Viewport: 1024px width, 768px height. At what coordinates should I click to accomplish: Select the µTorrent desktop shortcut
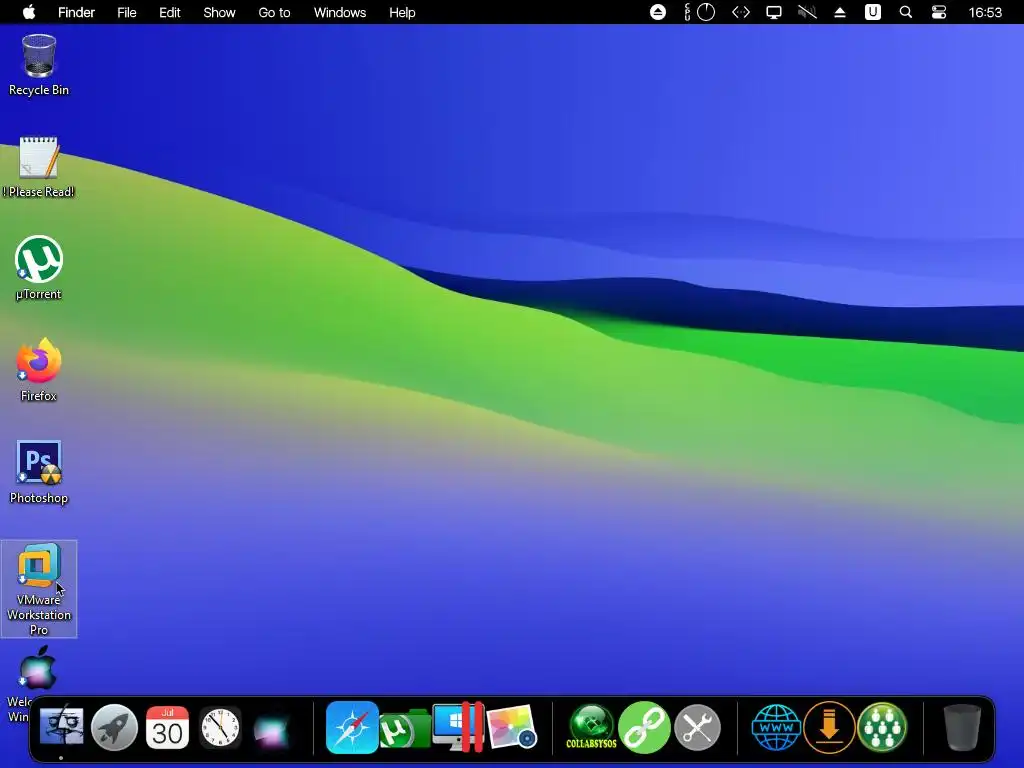click(x=39, y=268)
